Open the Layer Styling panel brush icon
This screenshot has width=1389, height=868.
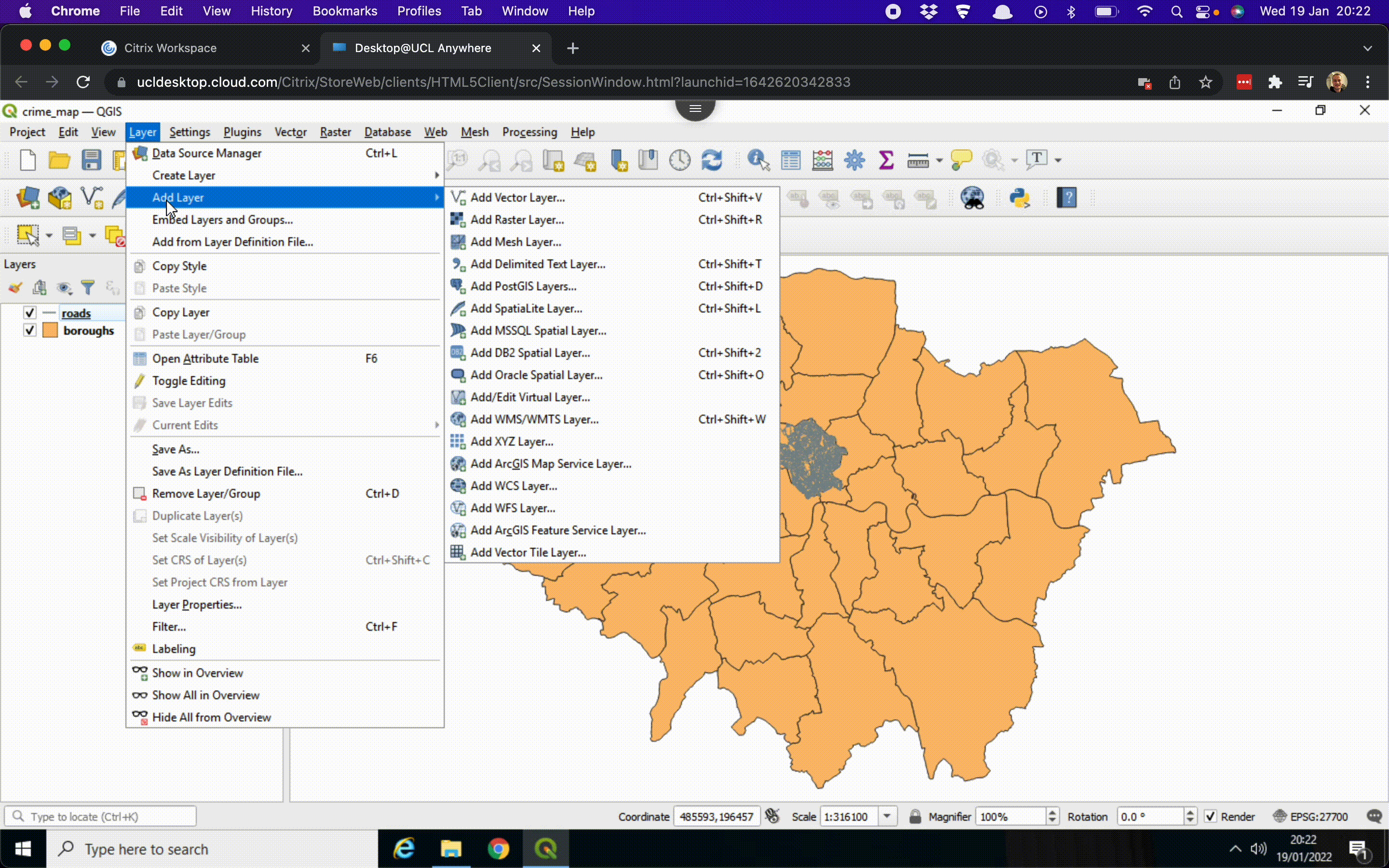(15, 287)
